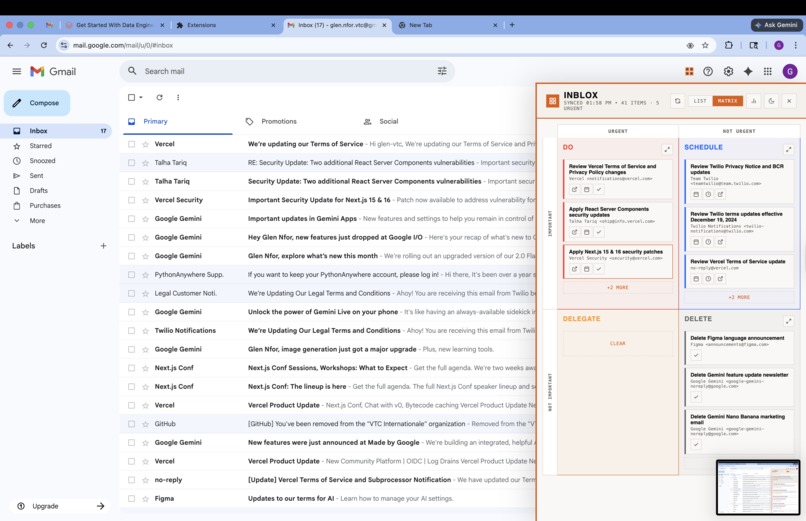This screenshot has width=806, height=521.
Task: Open Gmail Settings gear icon
Action: 728,71
